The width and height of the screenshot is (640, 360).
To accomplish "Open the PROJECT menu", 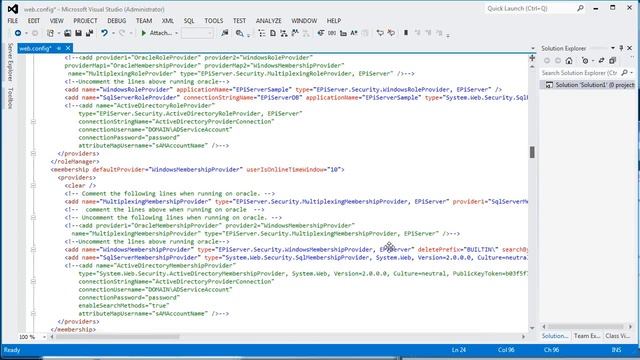I will click(x=85, y=20).
